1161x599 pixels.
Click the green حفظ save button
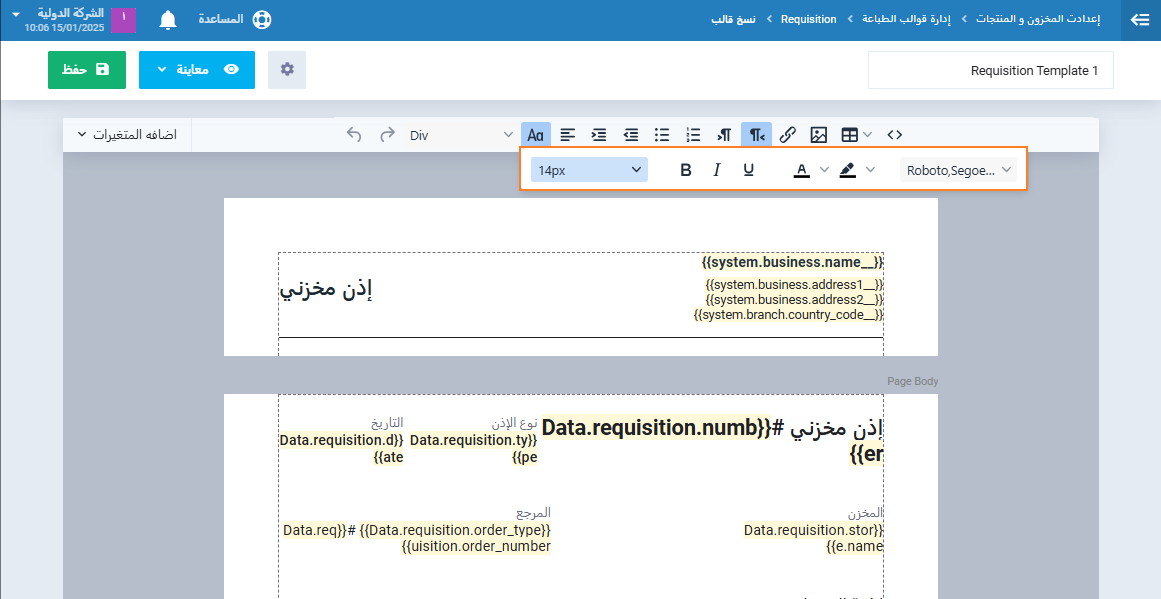87,70
